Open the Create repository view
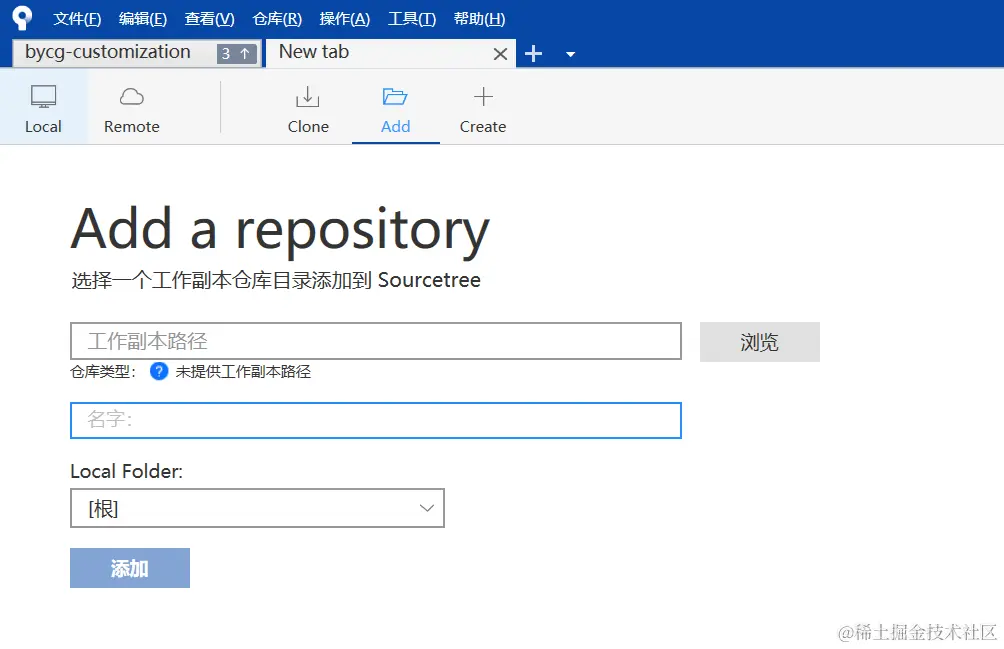The height and width of the screenshot is (649, 1004). point(483,108)
